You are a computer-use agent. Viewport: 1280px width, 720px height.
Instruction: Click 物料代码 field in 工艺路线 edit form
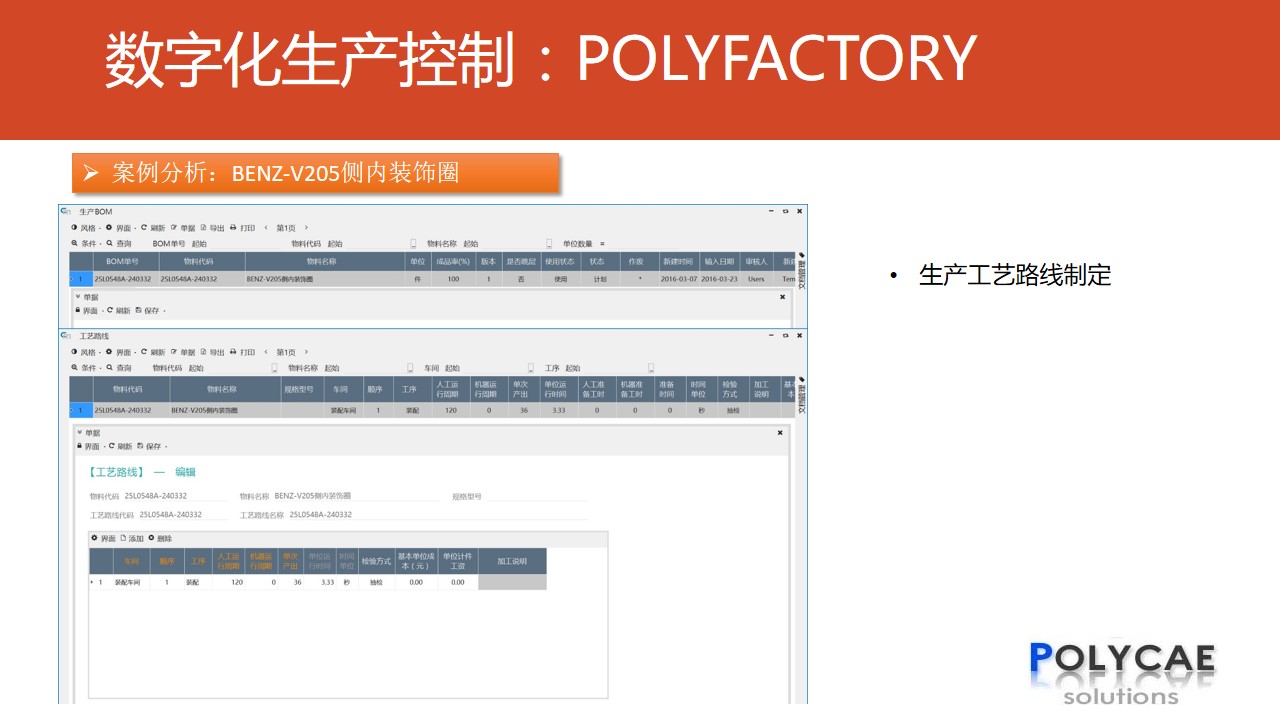click(x=177, y=496)
